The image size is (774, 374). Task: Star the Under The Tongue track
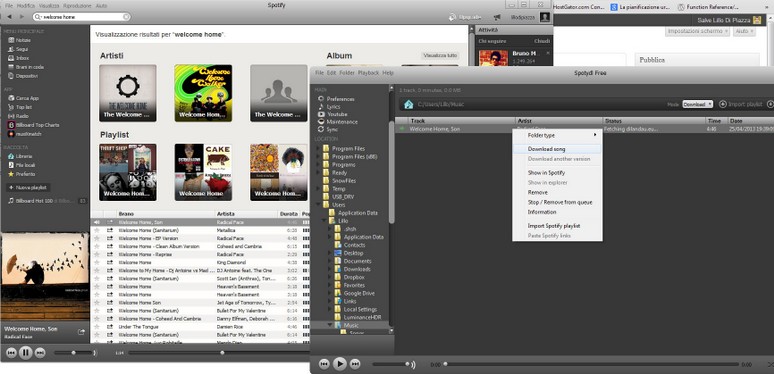tap(97, 327)
